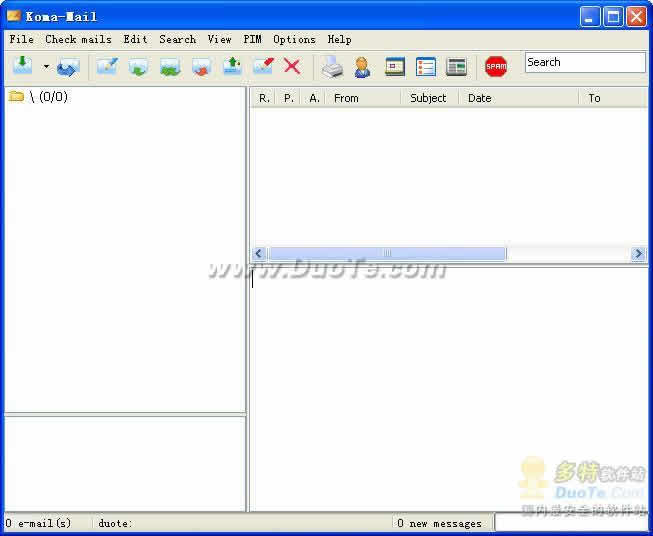Screen dimensions: 653x536
Task: Open the File menu
Action: (x=21, y=39)
